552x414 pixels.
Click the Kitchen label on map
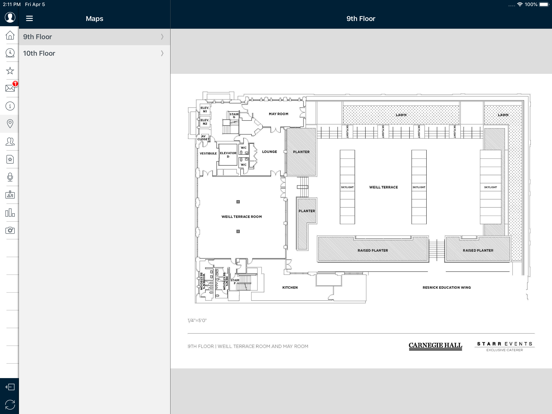click(x=290, y=287)
